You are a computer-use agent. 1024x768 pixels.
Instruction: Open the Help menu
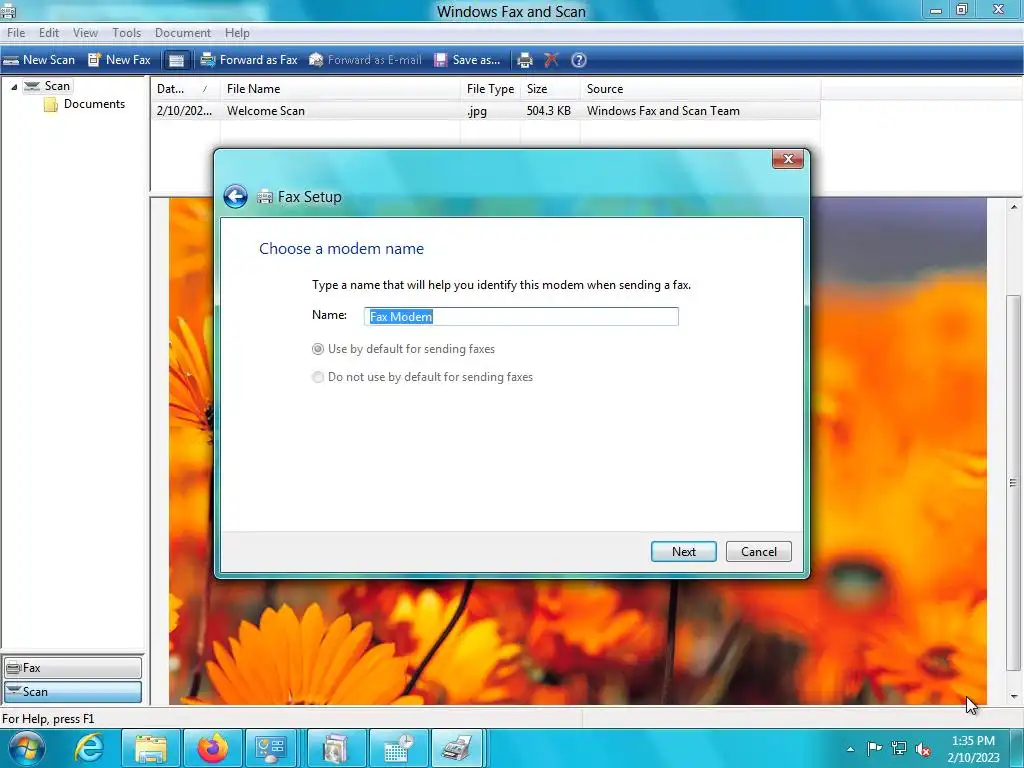coord(237,33)
